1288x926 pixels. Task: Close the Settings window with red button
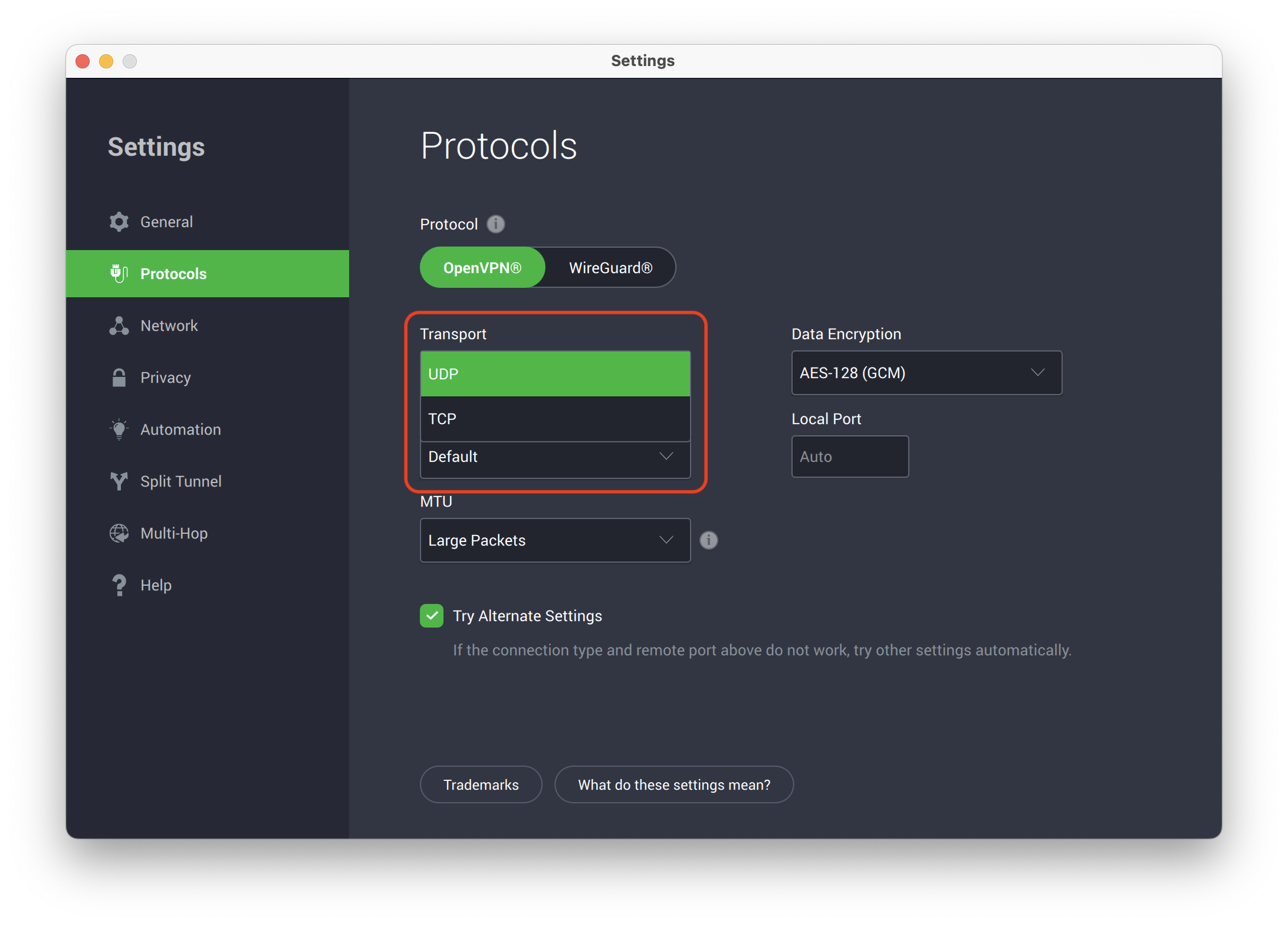point(83,61)
